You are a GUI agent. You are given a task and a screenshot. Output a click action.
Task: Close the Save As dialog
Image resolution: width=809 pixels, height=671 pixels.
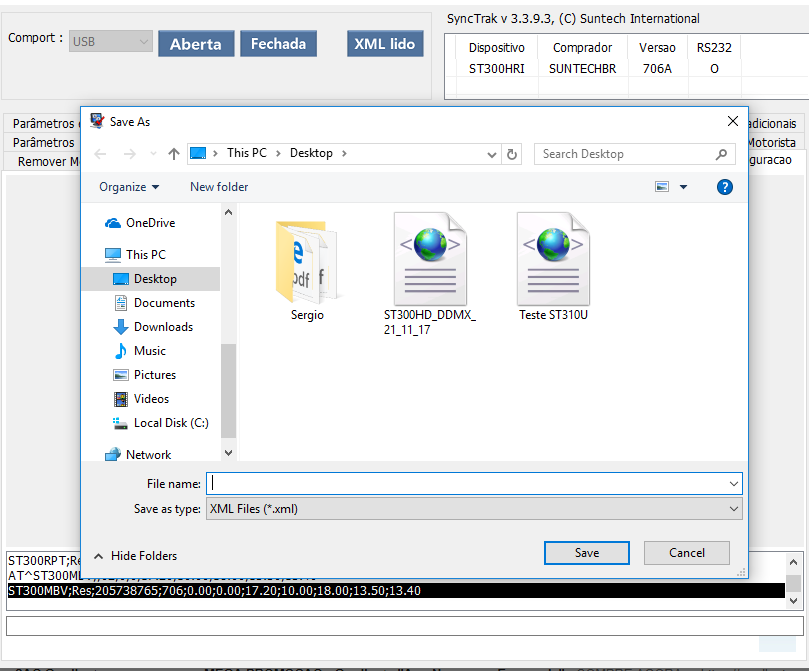733,121
